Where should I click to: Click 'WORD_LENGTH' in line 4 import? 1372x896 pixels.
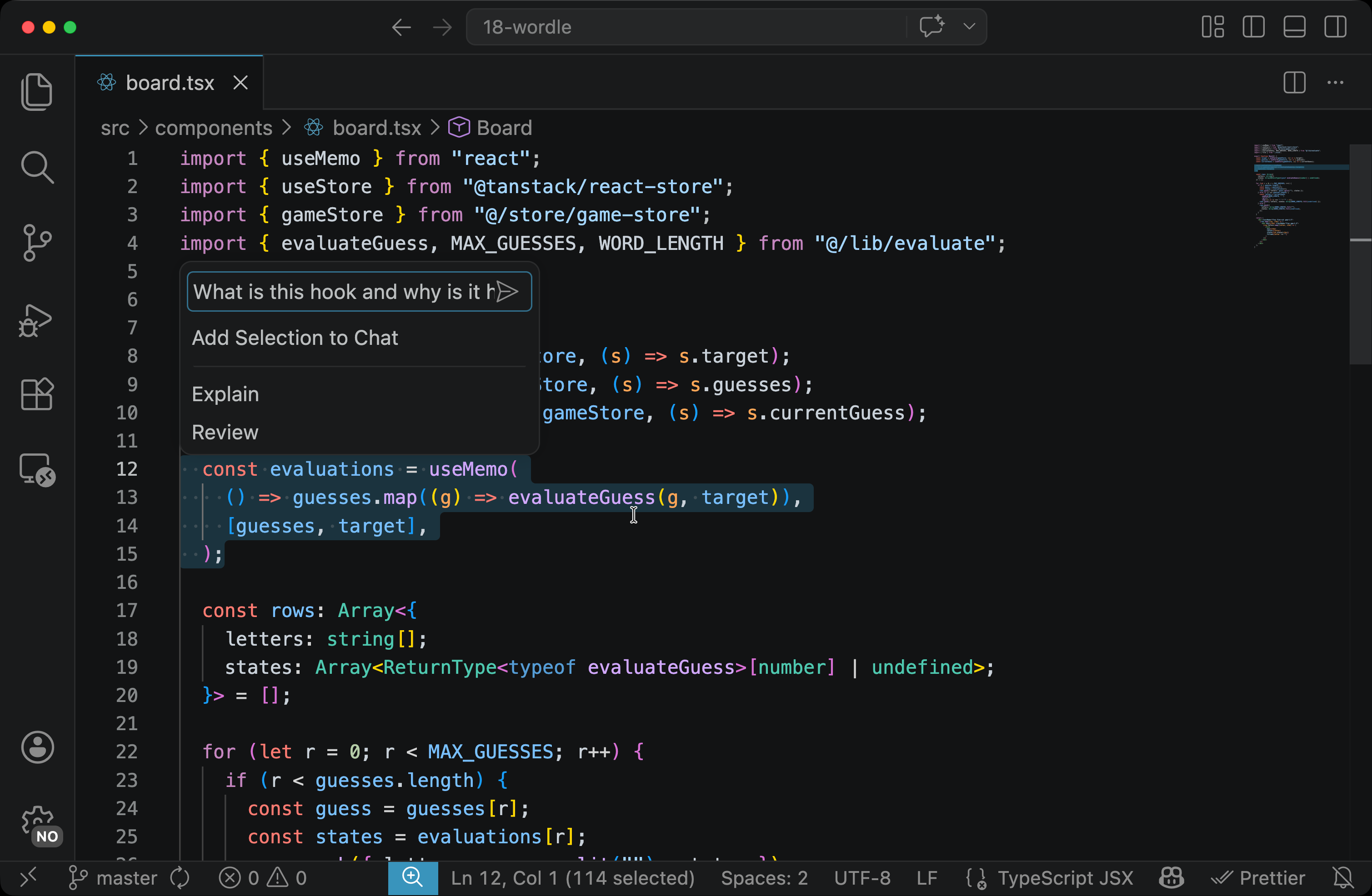(661, 243)
